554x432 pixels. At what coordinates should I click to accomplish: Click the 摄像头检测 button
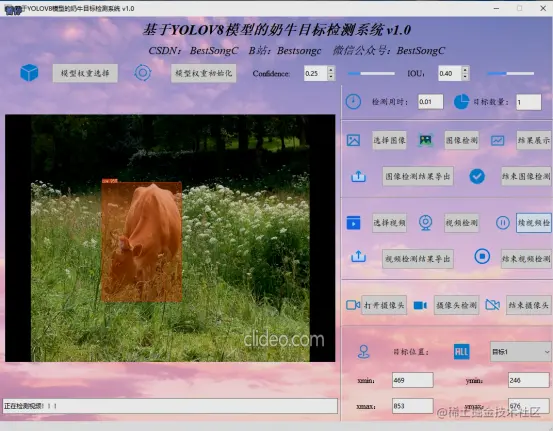[x=456, y=305]
